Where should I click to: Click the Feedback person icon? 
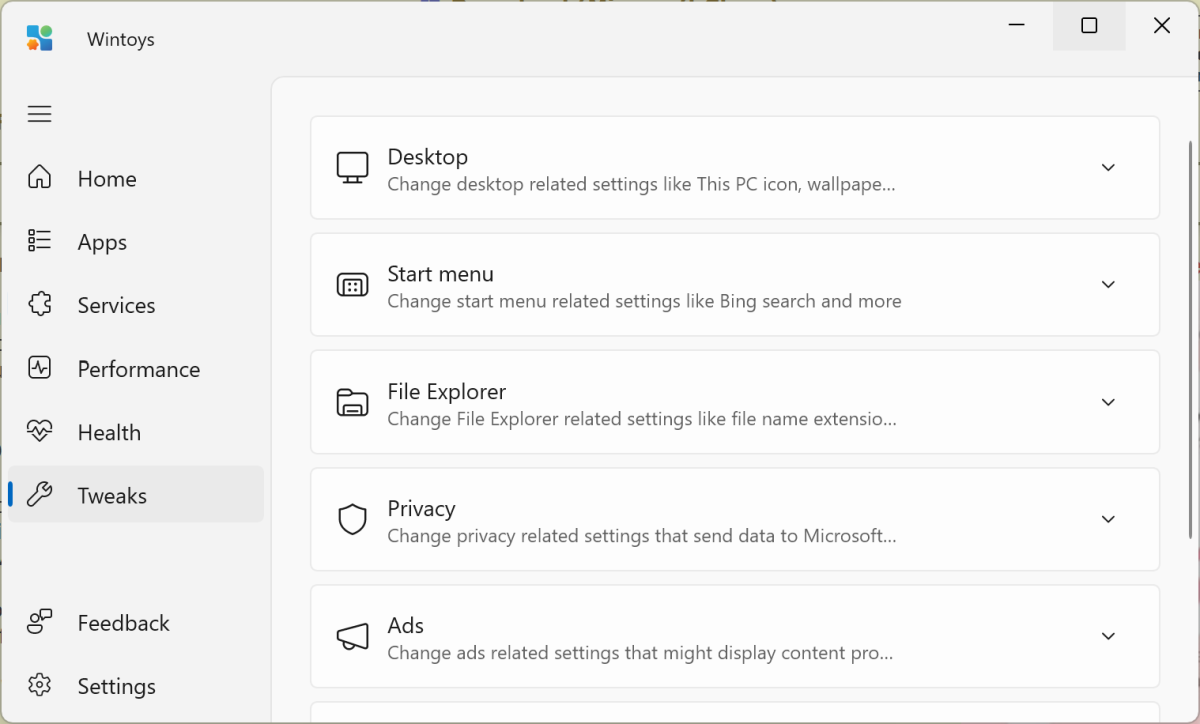tap(40, 622)
